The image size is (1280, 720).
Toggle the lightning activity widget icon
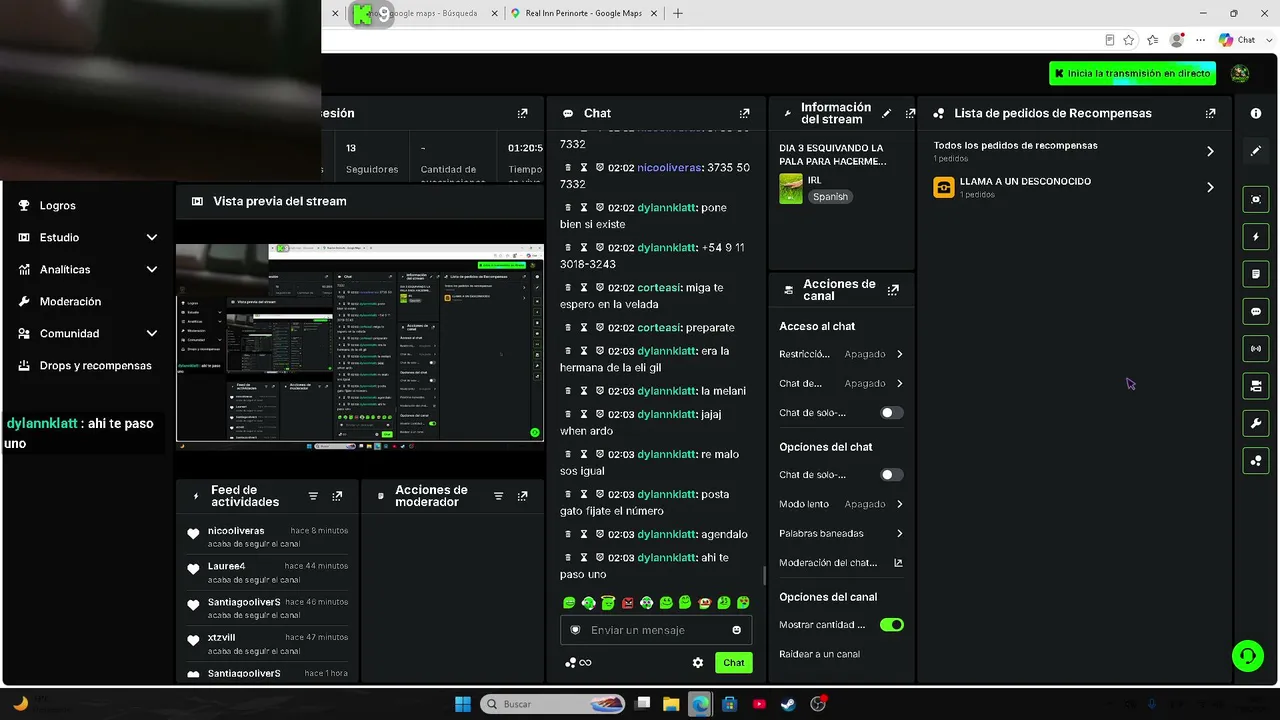(x=1256, y=237)
